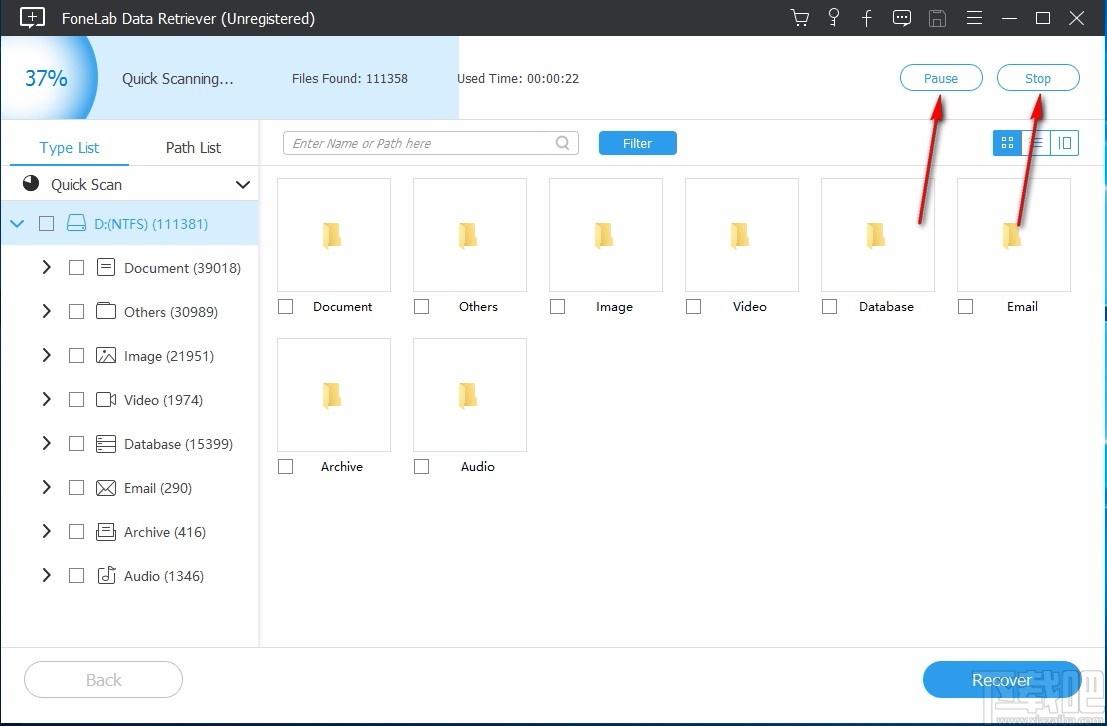1107x726 pixels.
Task: Go Back to the previous screen
Action: (x=103, y=679)
